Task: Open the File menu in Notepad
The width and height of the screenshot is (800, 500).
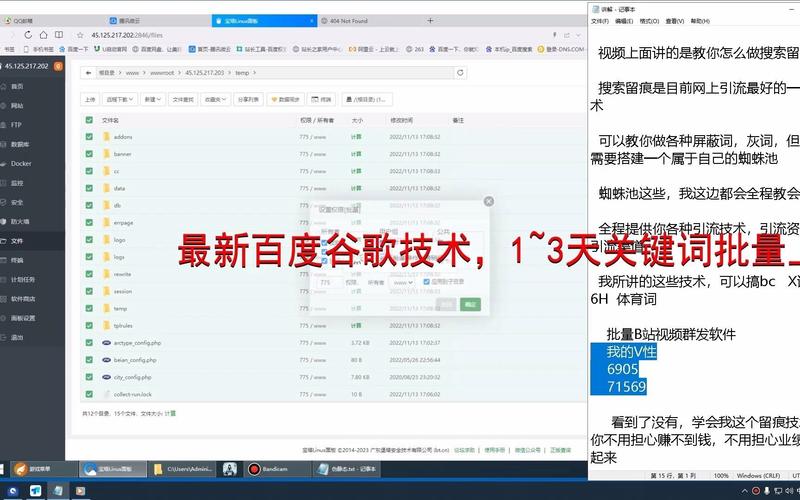Action: click(599, 21)
